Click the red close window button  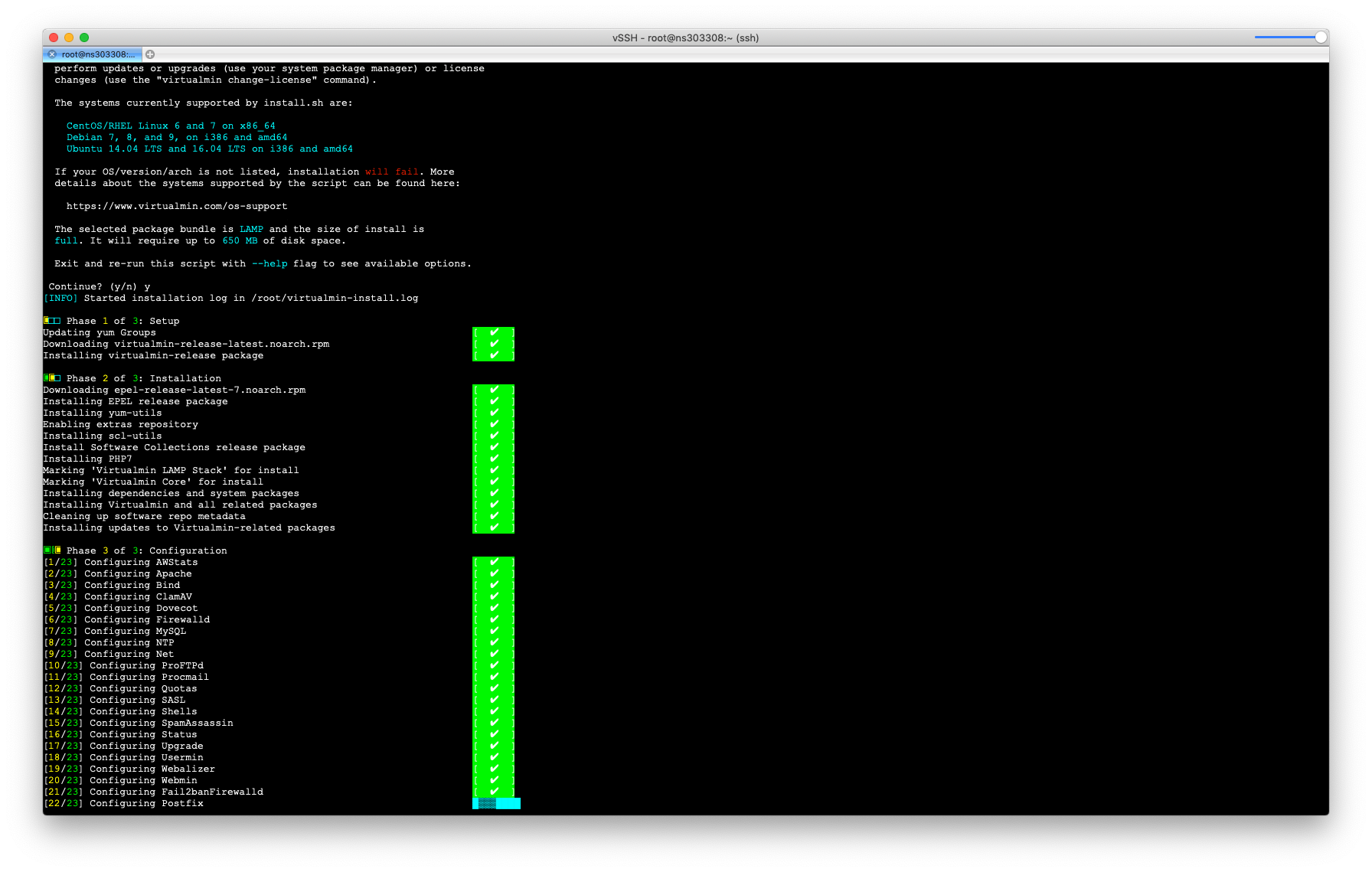point(54,38)
